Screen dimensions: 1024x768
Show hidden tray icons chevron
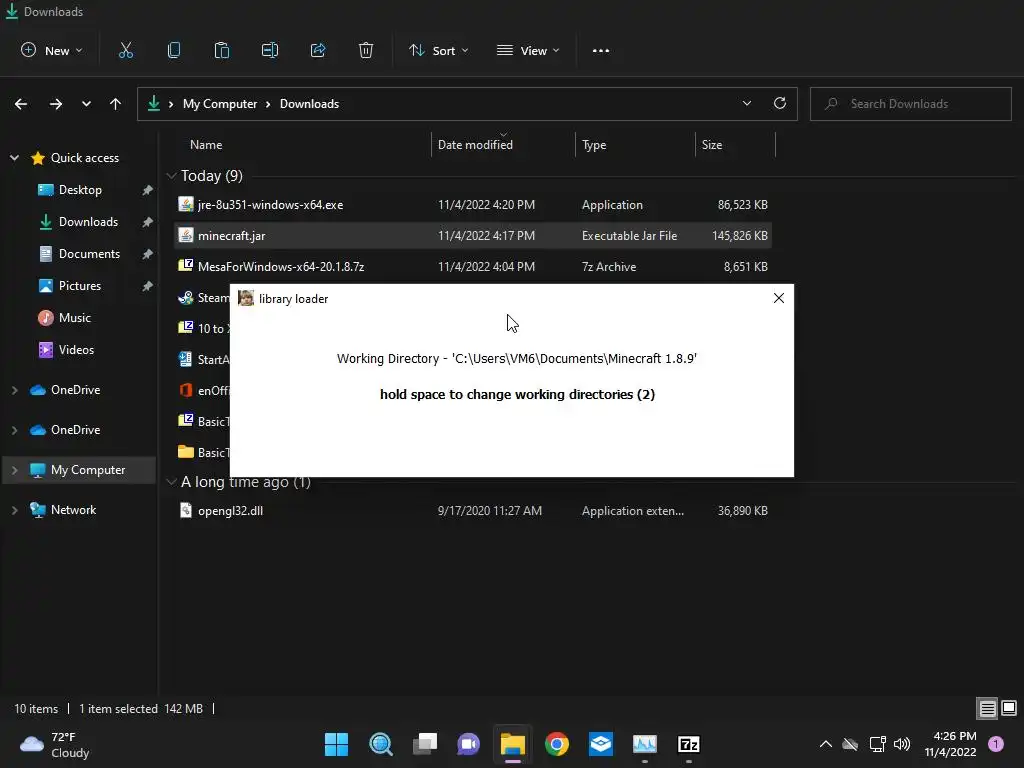pos(825,744)
